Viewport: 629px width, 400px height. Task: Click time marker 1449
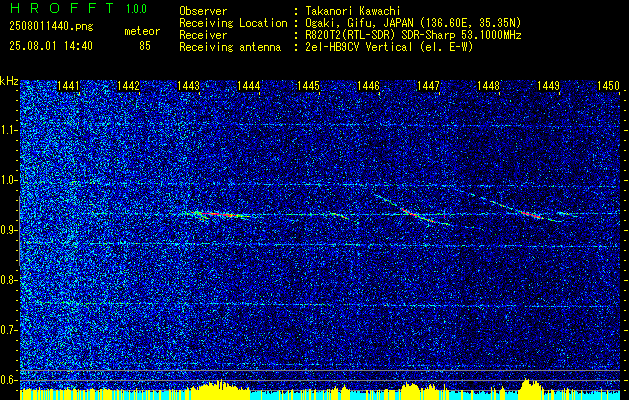click(x=549, y=86)
